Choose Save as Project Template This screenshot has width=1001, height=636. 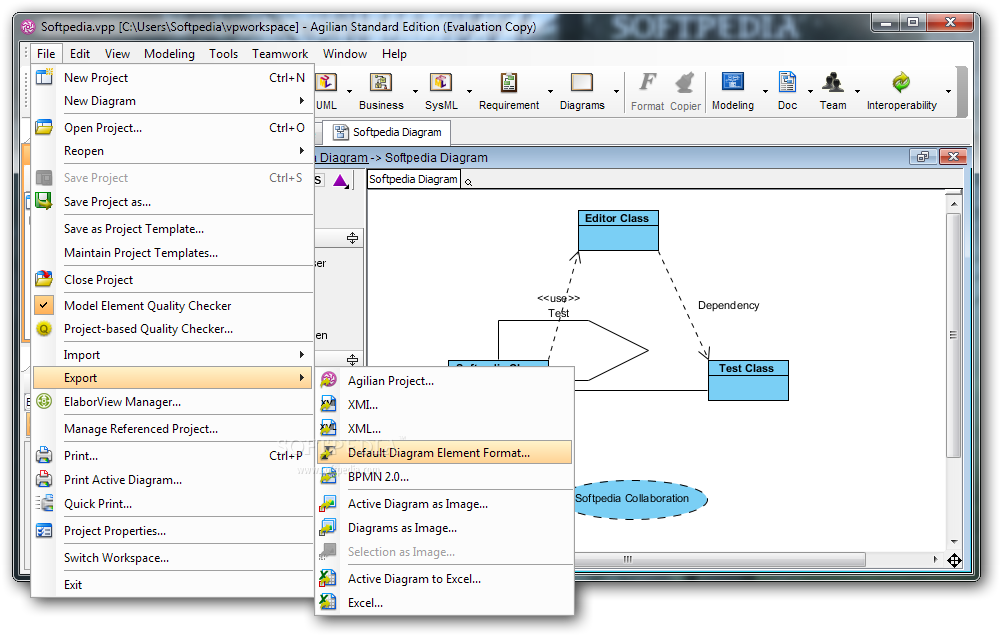173,229
